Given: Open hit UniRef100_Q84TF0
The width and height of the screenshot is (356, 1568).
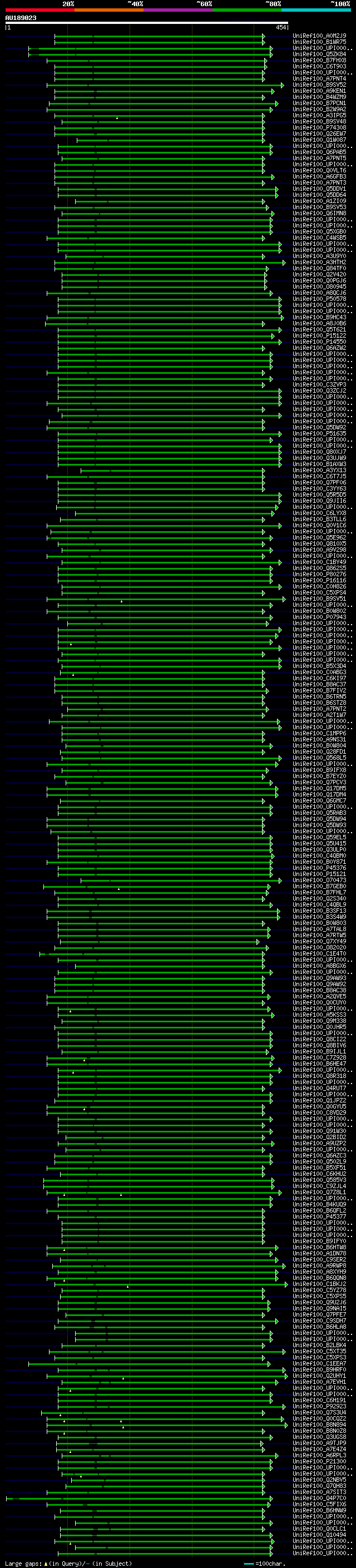Looking at the screenshot, I should pos(319,269).
